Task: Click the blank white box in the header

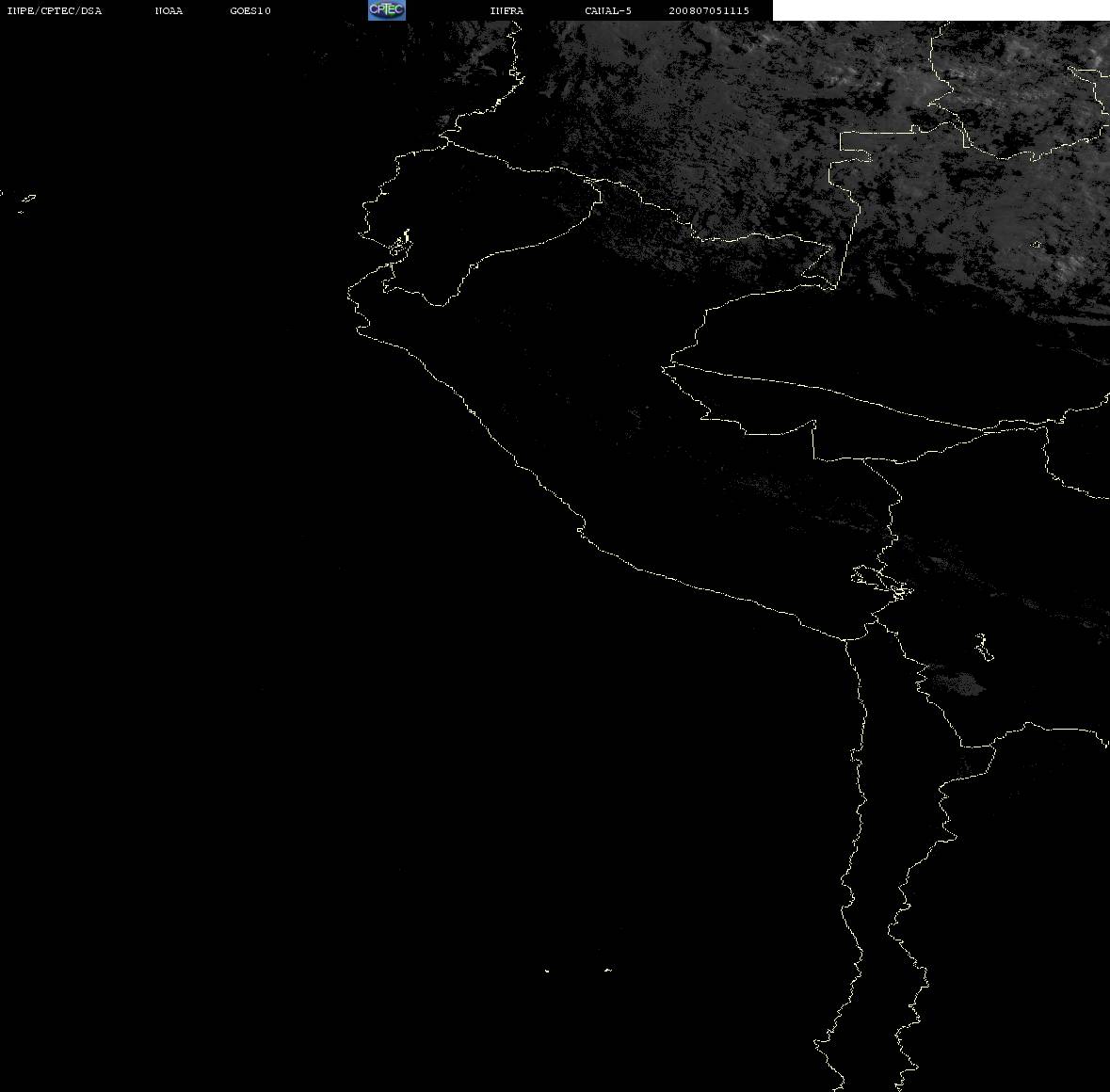Action: point(941,10)
